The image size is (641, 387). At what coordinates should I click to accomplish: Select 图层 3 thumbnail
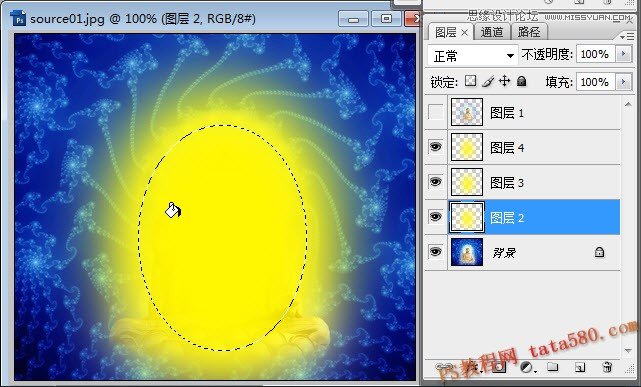[467, 182]
